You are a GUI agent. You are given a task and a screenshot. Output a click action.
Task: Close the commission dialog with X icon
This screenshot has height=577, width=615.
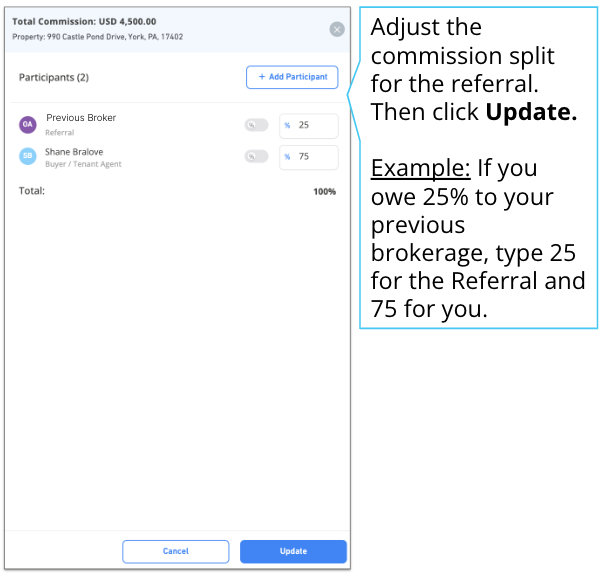[337, 29]
